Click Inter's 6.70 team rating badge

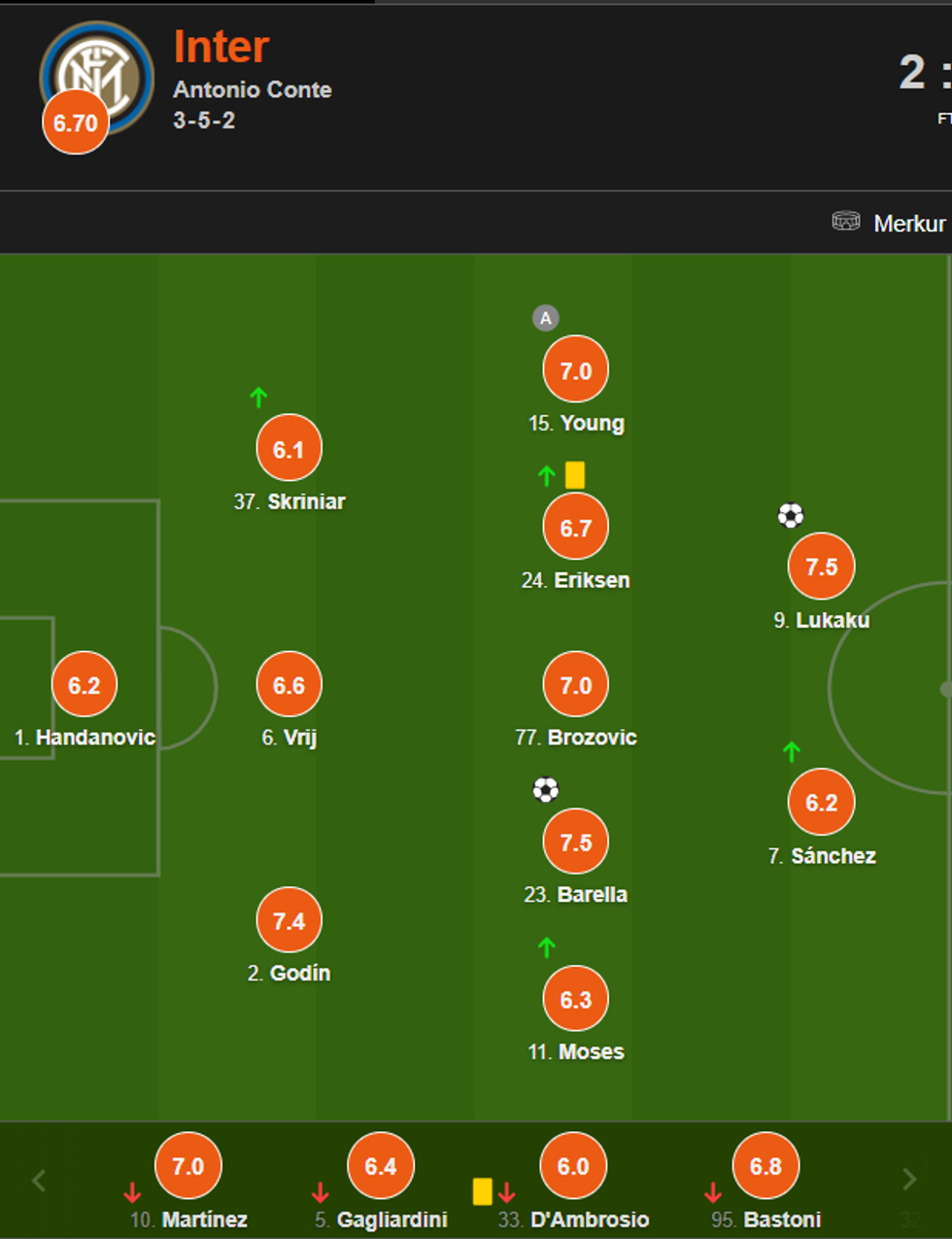point(76,122)
